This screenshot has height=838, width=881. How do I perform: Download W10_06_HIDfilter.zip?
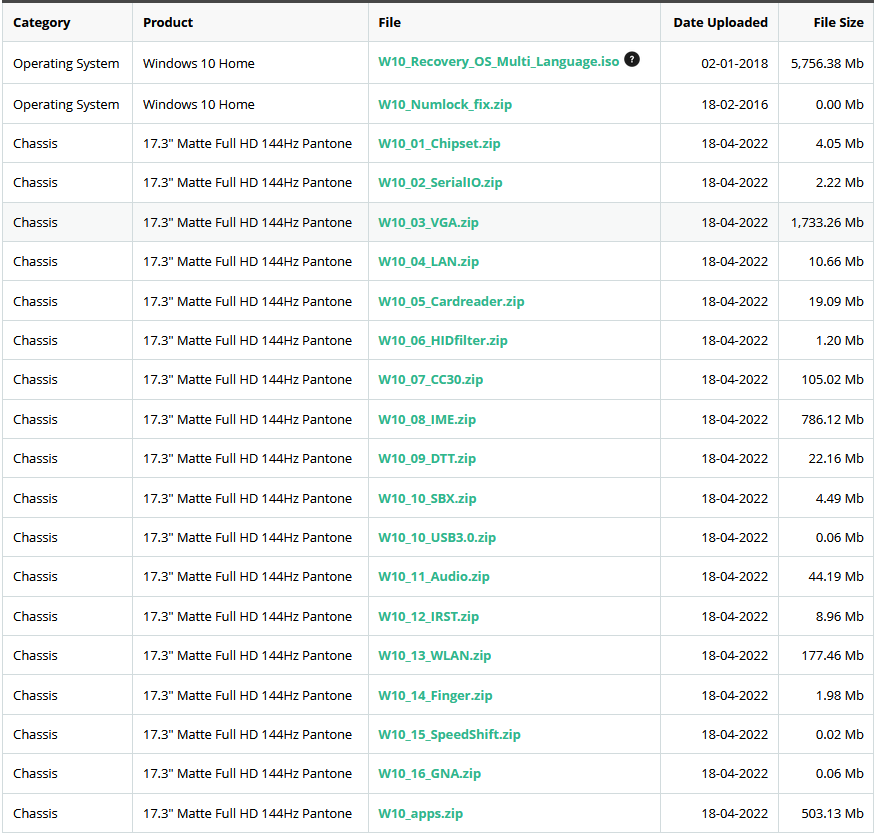(x=442, y=341)
